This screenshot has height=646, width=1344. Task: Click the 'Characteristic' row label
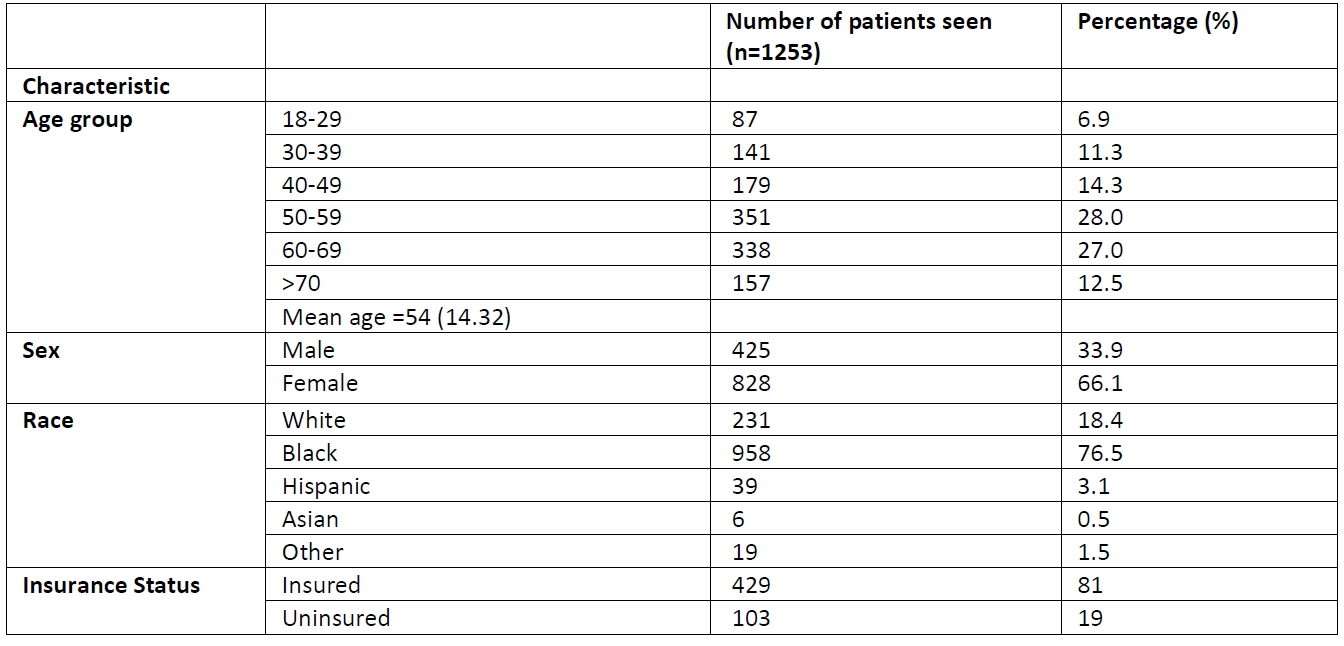click(96, 86)
